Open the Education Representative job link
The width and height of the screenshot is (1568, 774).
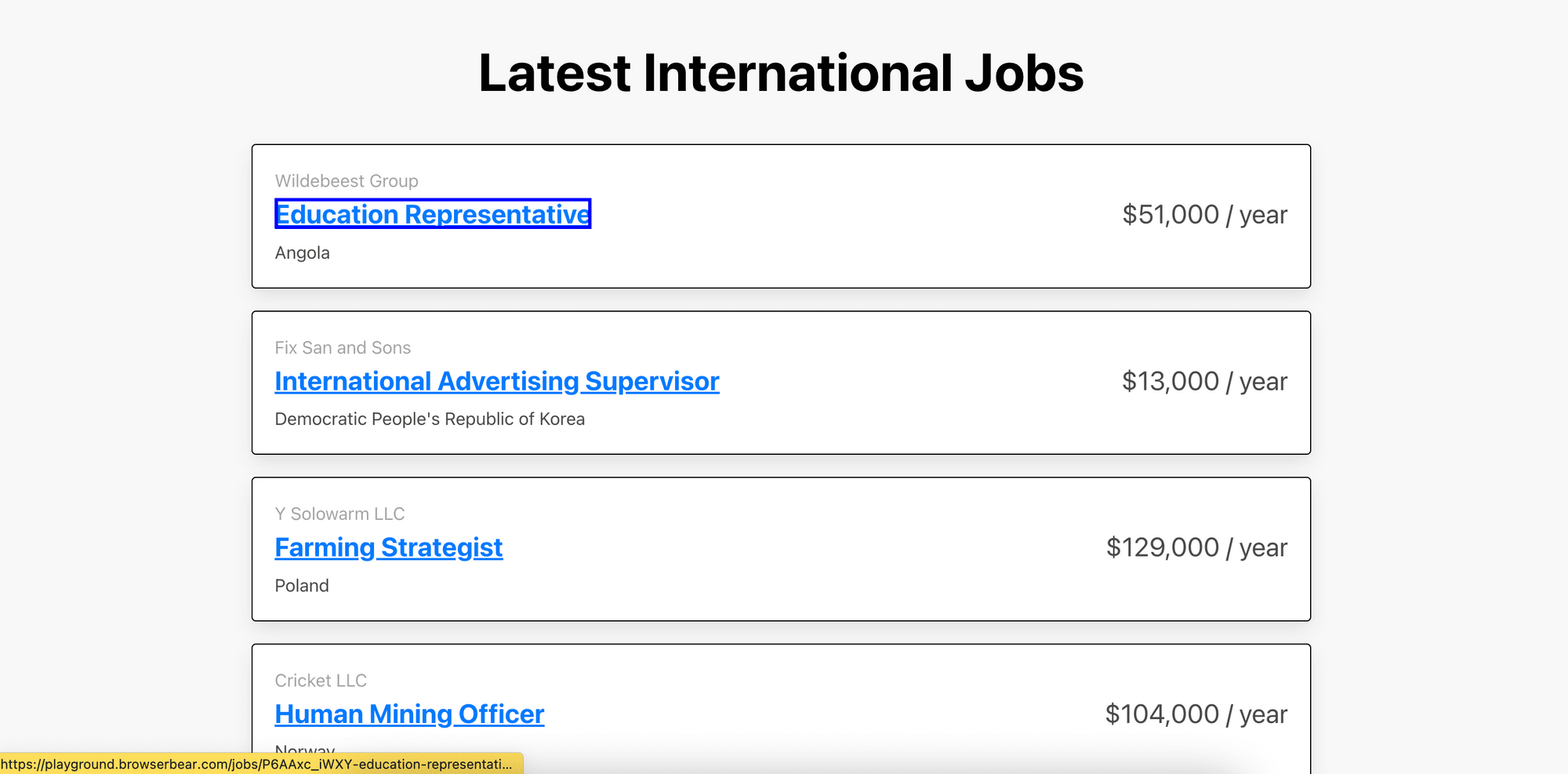click(x=432, y=214)
